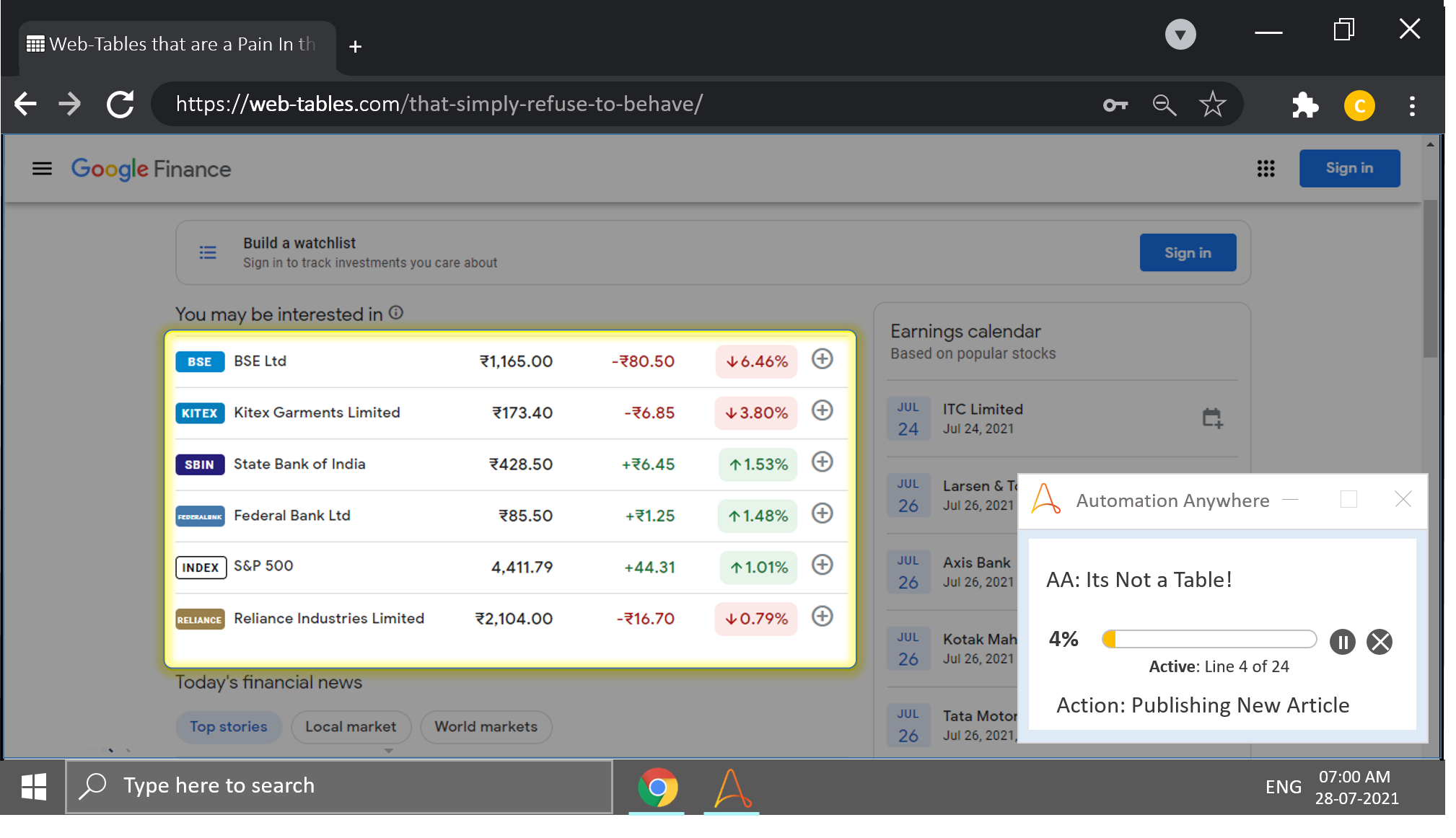
Task: Open Google Finance hamburger menu
Action: [42, 169]
